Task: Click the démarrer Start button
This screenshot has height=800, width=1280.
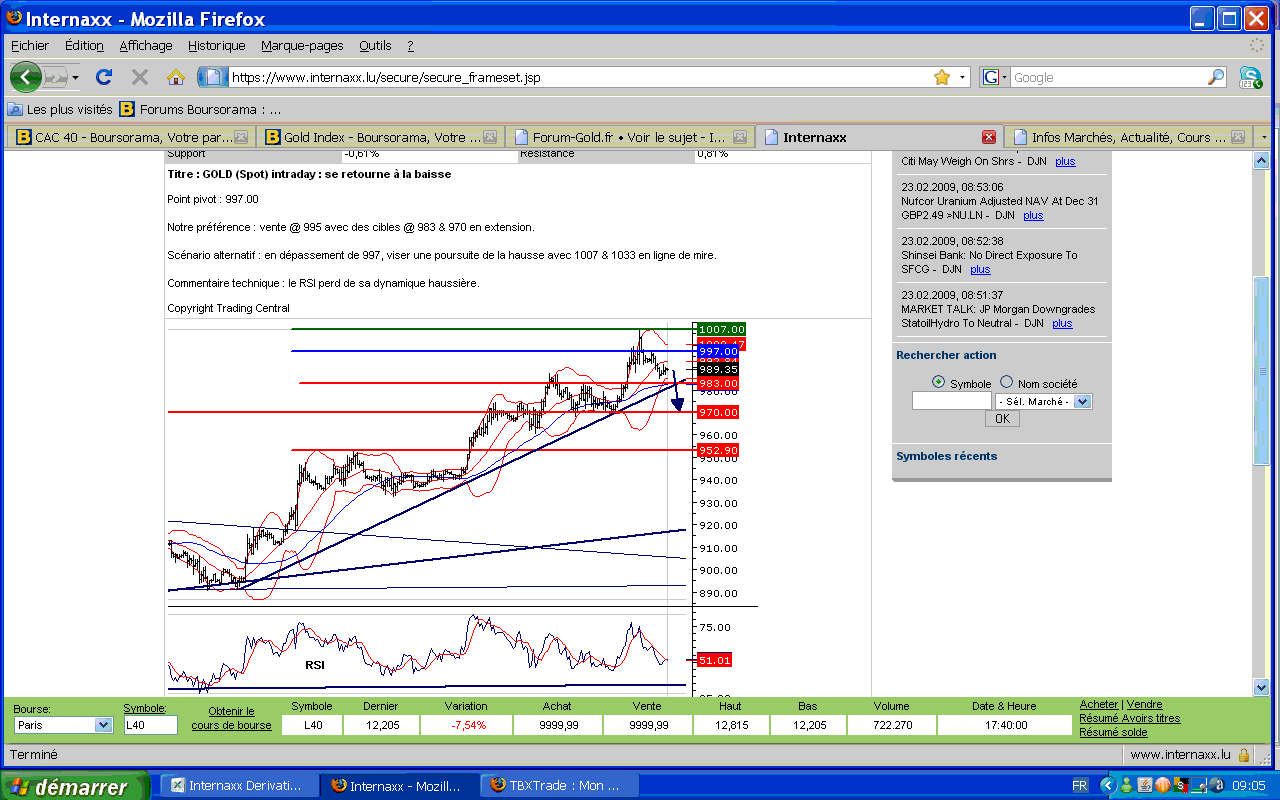Action: click(x=74, y=786)
